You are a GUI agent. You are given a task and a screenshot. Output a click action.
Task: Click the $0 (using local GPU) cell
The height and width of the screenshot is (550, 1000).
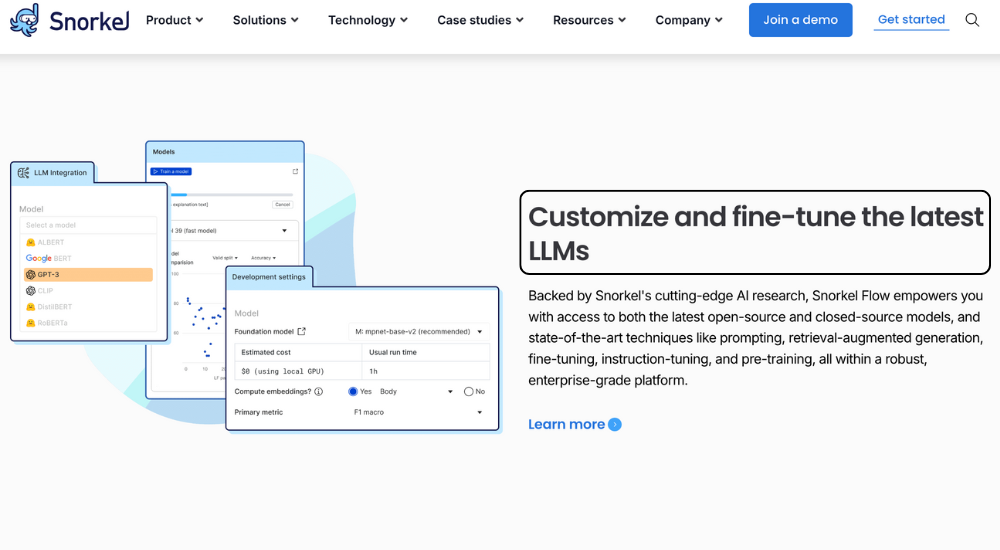coord(298,371)
